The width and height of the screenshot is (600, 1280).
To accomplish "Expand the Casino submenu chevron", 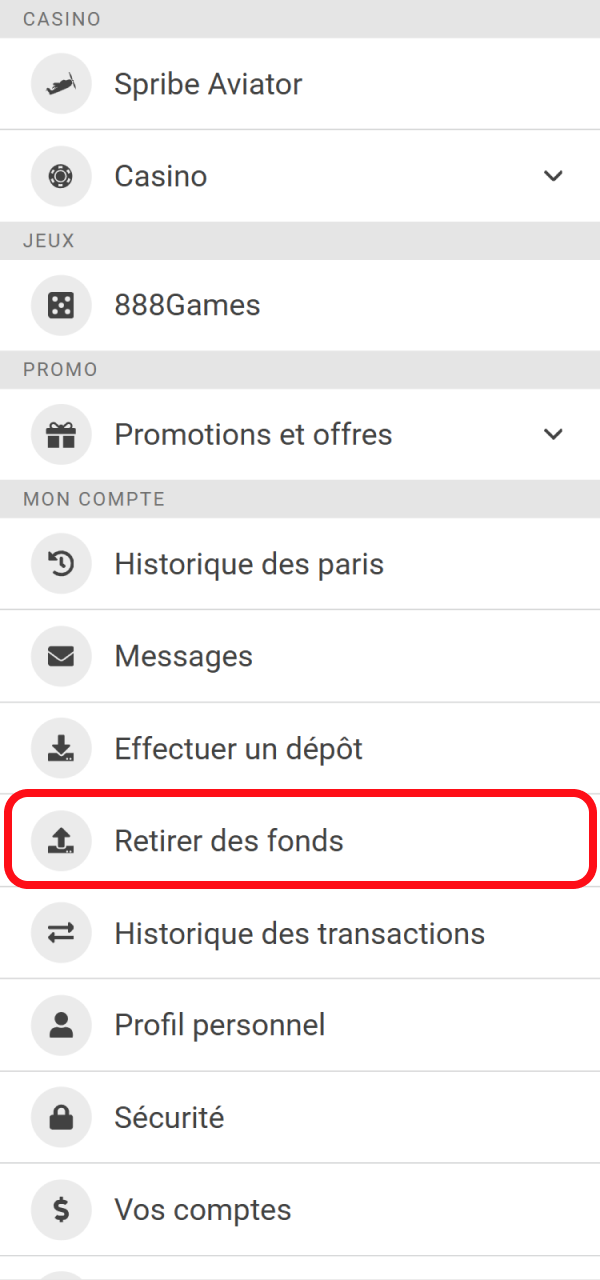I will pyautogui.click(x=553, y=176).
